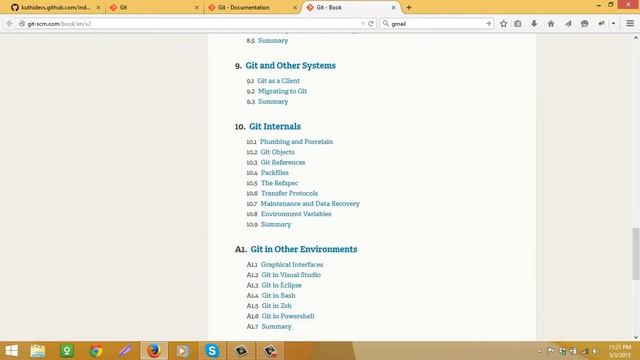Click the send/share paper plane icon
The width and height of the screenshot is (640, 360).
(568, 24)
